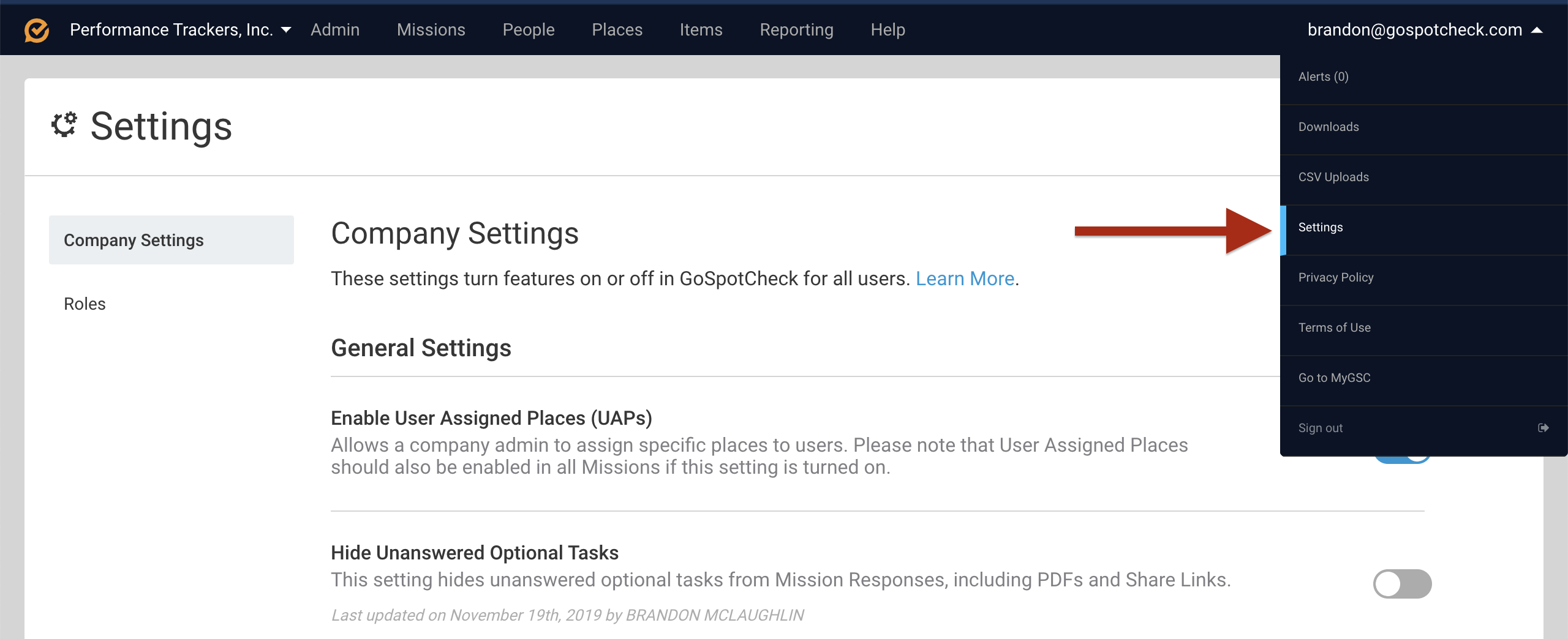1568x639 pixels.
Task: Go to the People menu
Action: (x=529, y=30)
